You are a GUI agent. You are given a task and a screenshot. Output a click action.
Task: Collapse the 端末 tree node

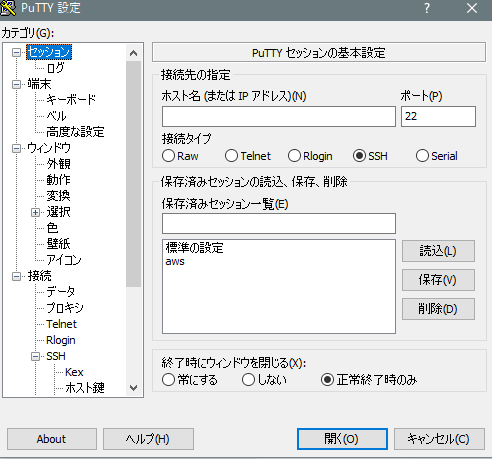tap(16, 84)
